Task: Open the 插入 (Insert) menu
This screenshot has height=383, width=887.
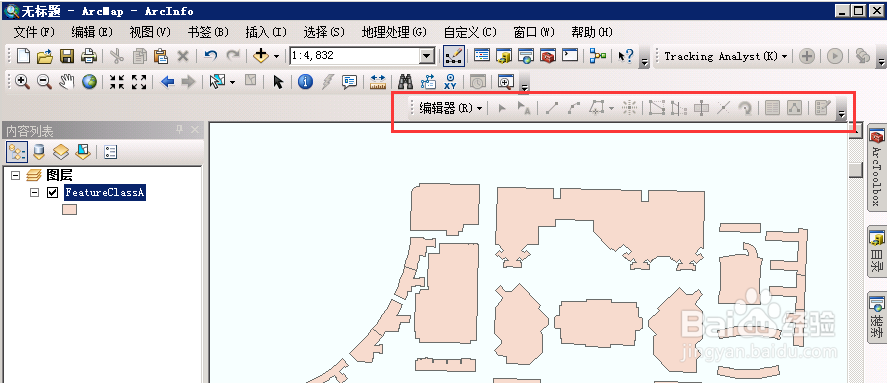Action: (266, 32)
